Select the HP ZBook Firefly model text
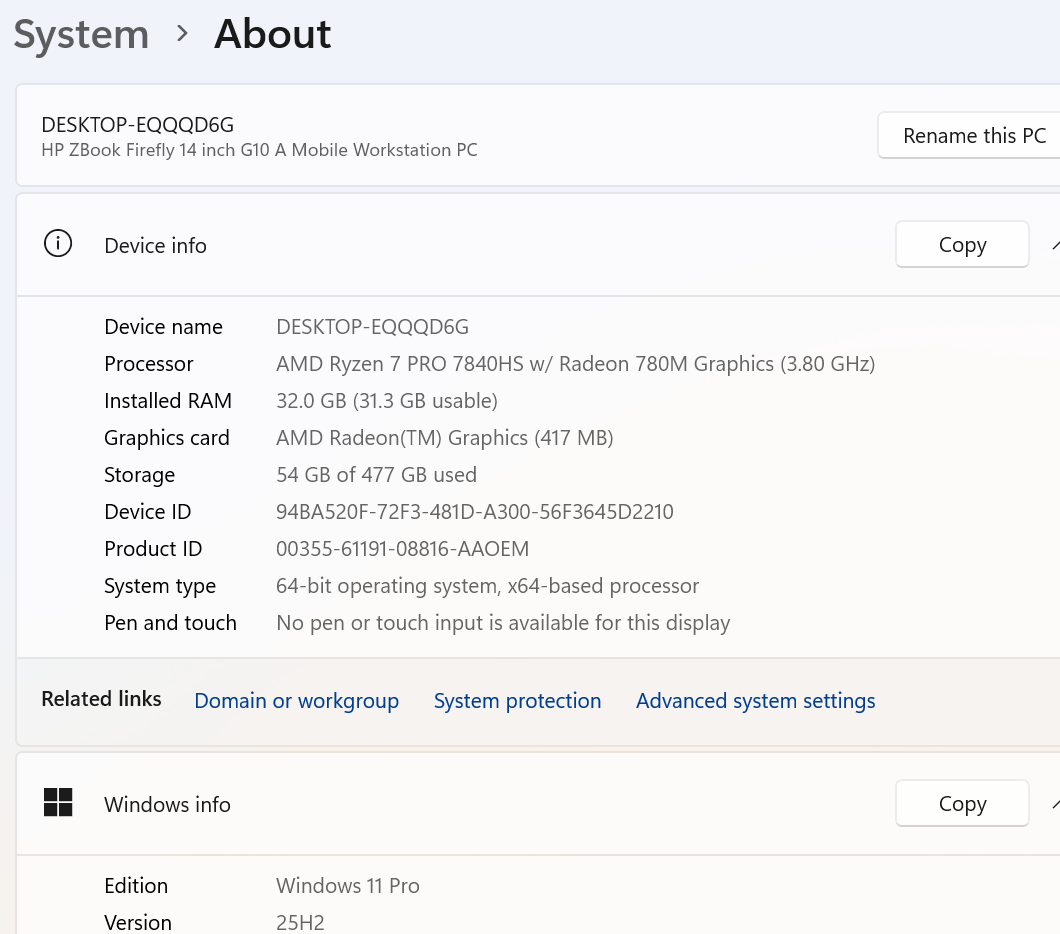The width and height of the screenshot is (1060, 934). 259,149
